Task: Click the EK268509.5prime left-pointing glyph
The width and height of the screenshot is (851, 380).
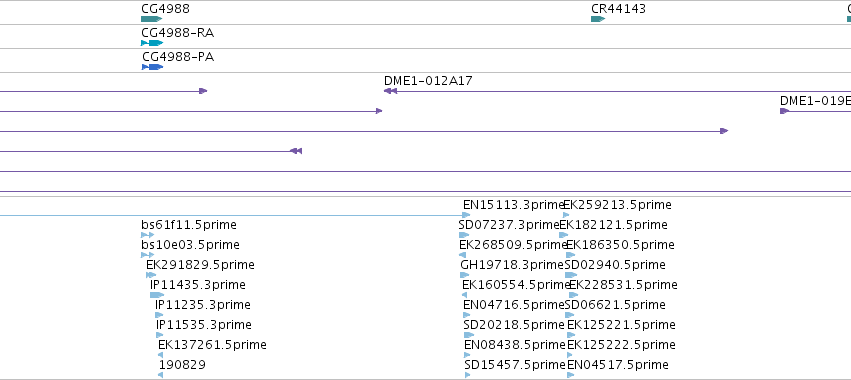Action: [x=462, y=255]
